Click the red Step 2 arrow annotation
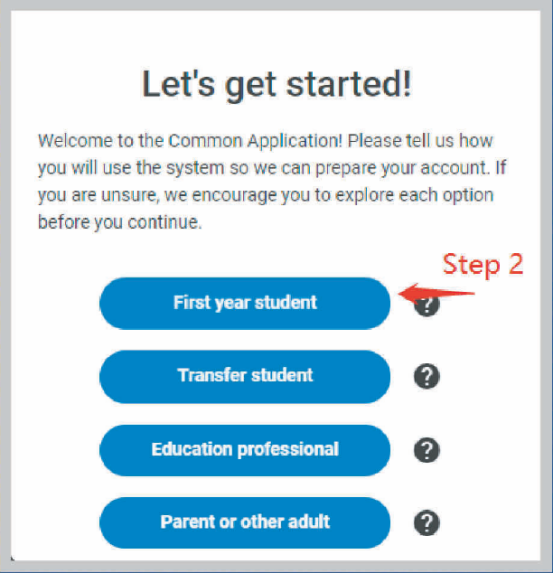Viewport: 554px width, 574px height. click(436, 292)
